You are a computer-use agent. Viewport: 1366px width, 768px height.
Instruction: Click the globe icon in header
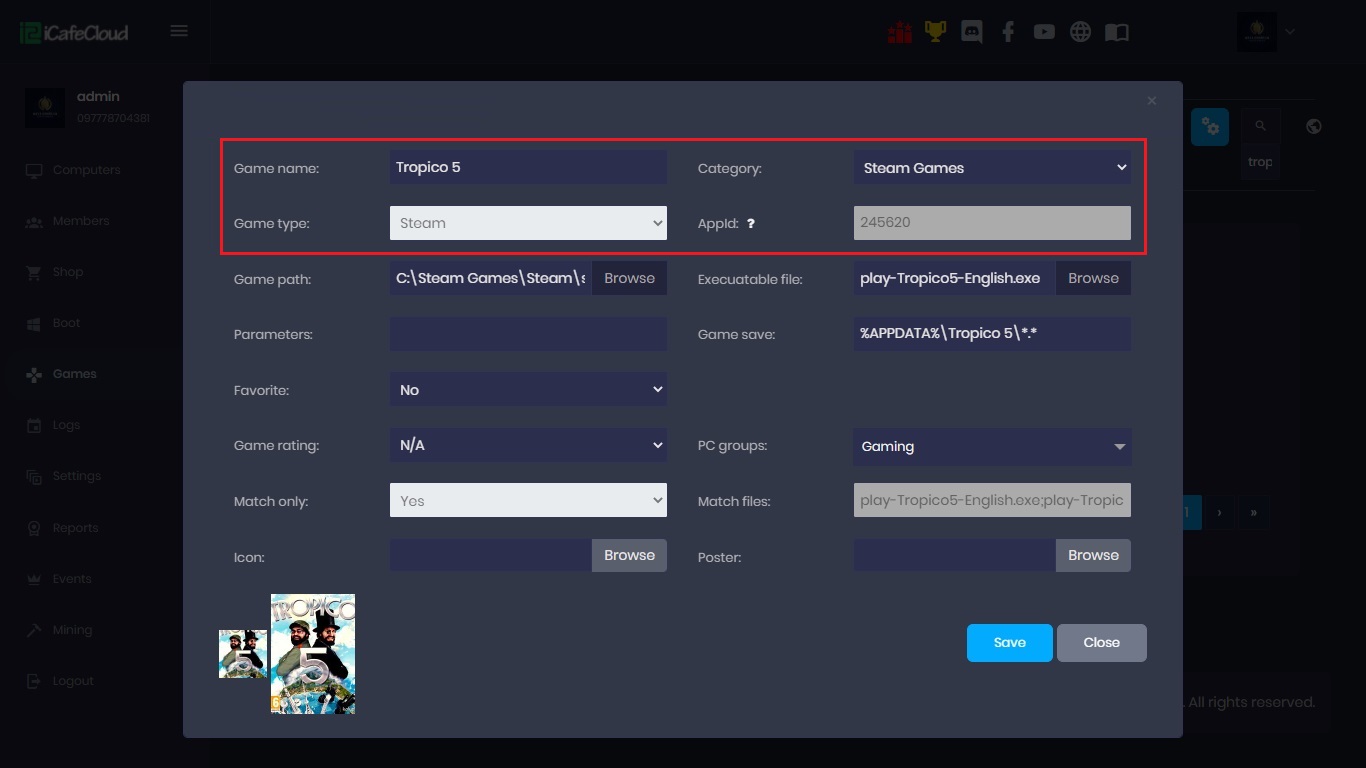1080,32
